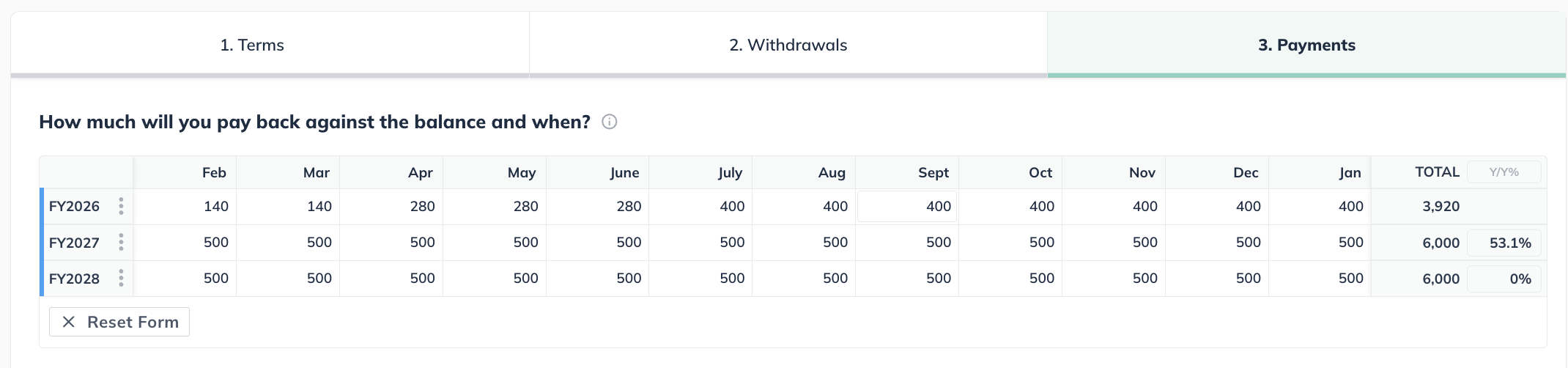The image size is (1568, 368).
Task: Select FY2026 Feb cell with 140
Action: tap(185, 207)
